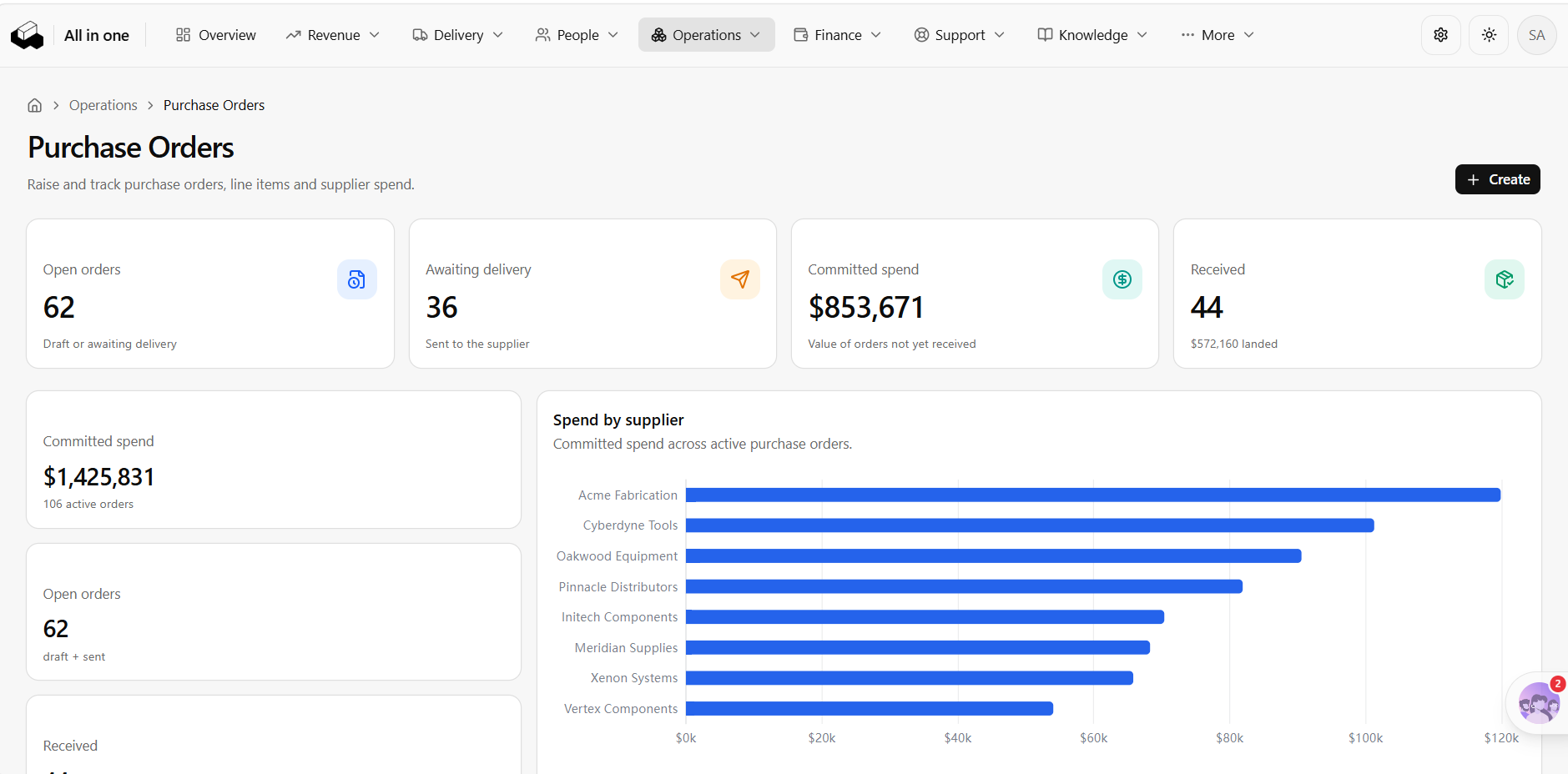Click the People users icon

click(x=542, y=35)
